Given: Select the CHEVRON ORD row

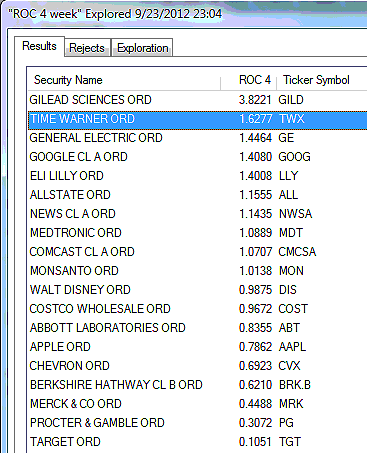Looking at the screenshot, I should 198,366.
